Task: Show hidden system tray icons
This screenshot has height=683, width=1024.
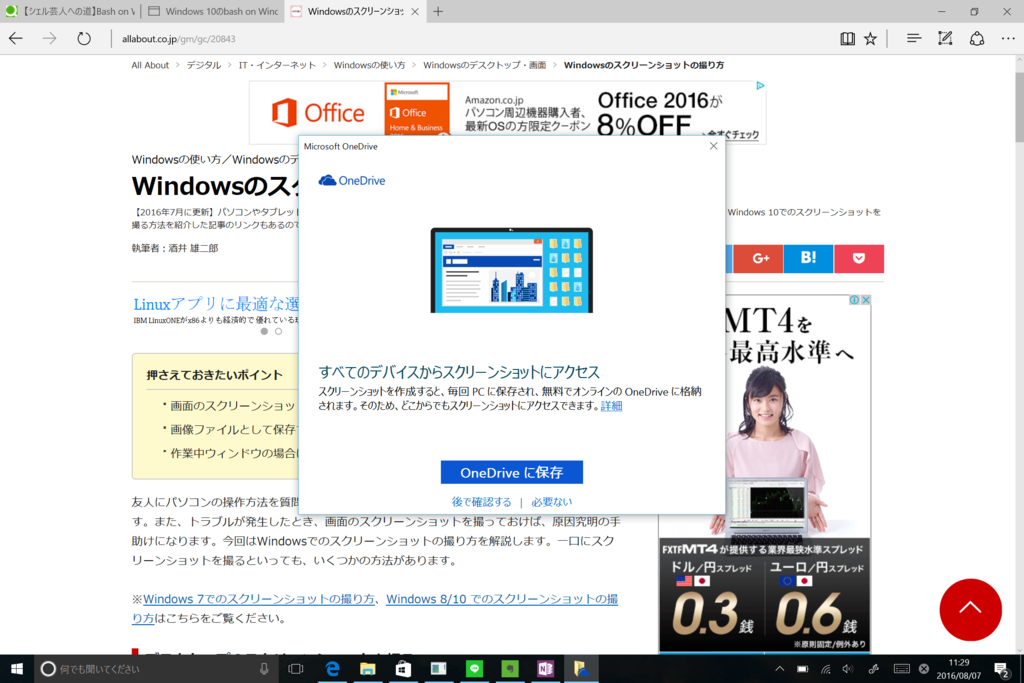Action: point(779,669)
